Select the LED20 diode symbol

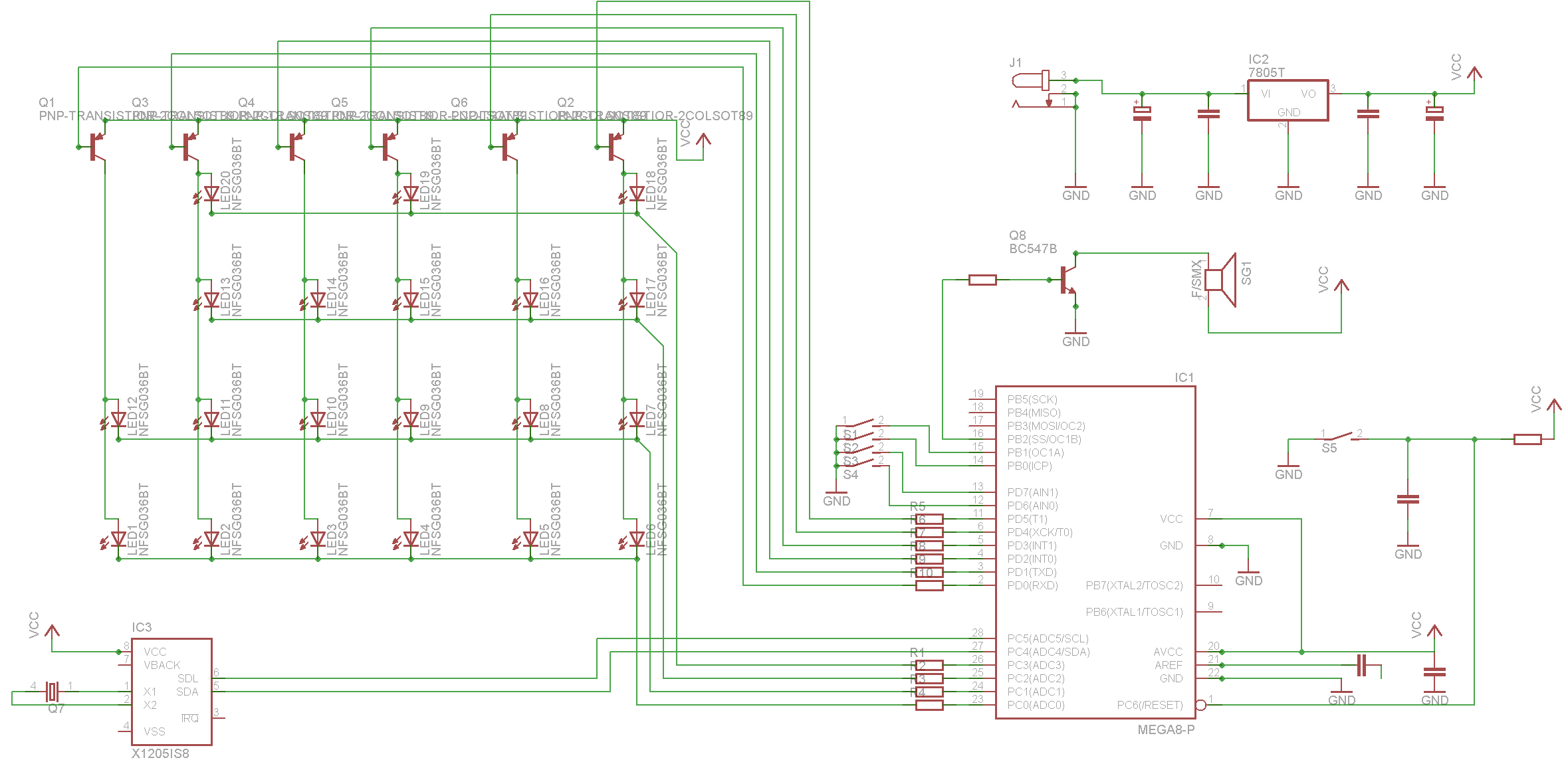[211, 193]
